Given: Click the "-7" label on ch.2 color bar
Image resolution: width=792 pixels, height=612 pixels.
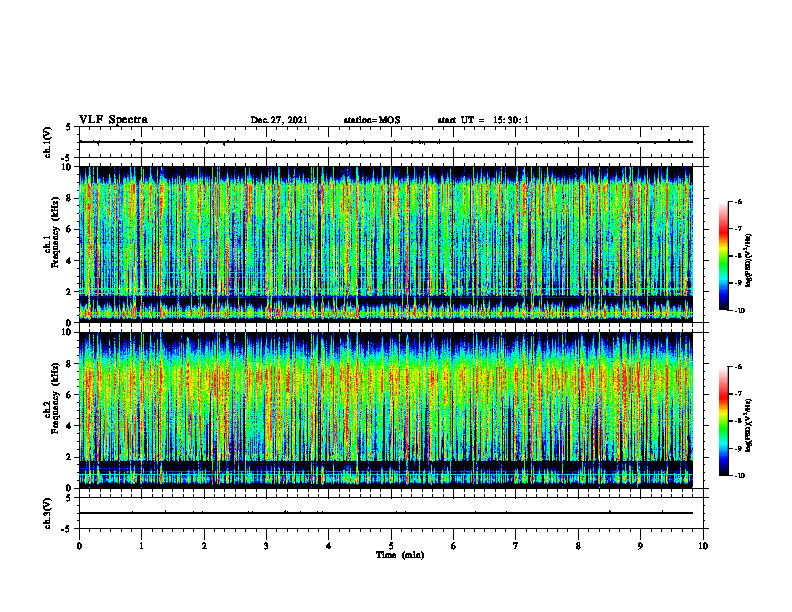Looking at the screenshot, I should coord(738,394).
